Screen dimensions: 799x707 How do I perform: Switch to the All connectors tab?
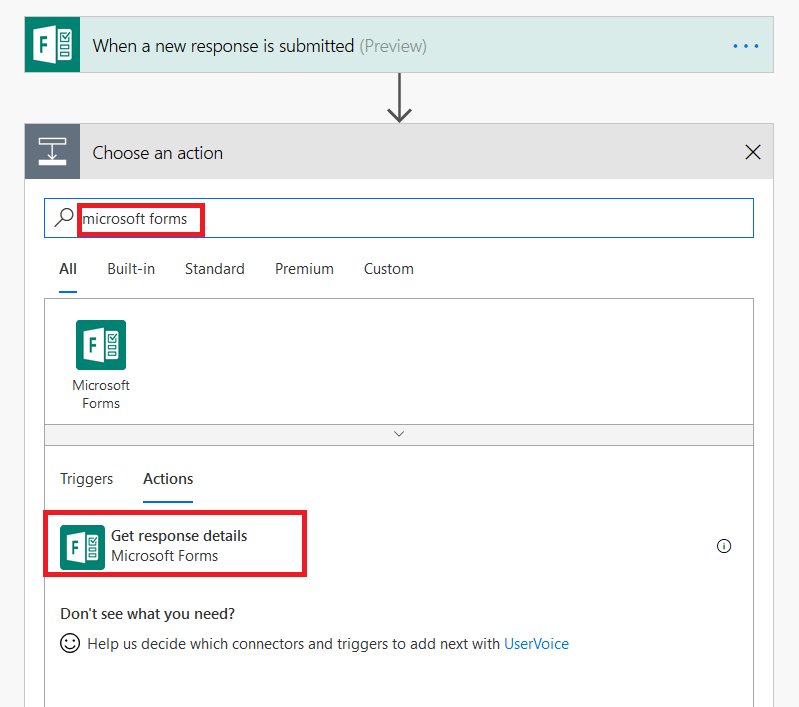68,269
